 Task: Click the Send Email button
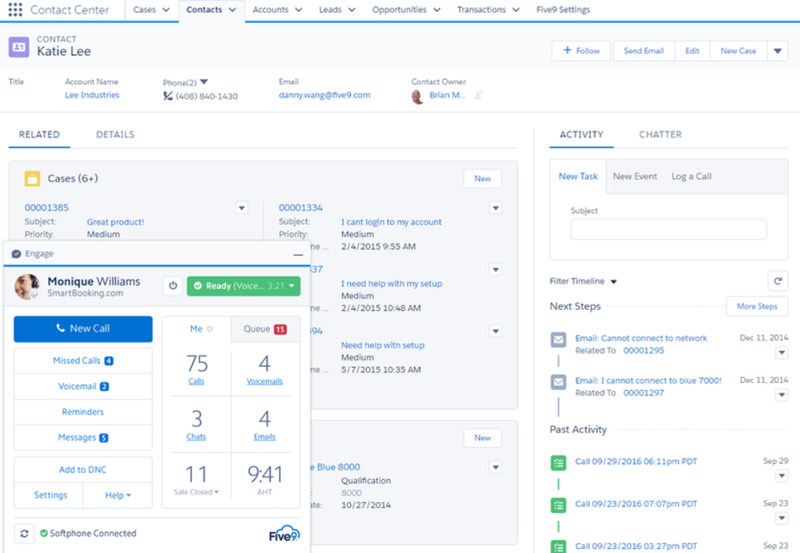[x=643, y=51]
